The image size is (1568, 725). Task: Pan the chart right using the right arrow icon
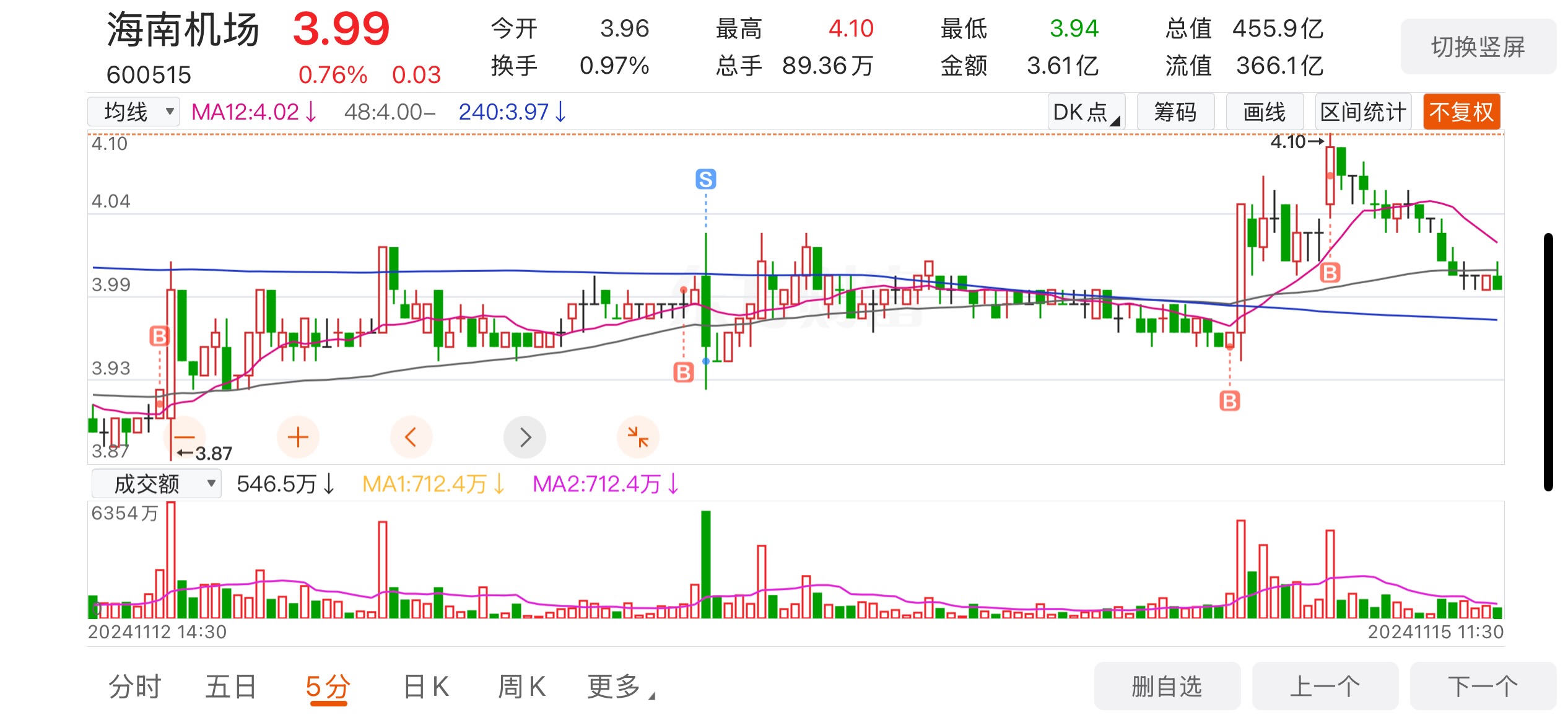(x=525, y=437)
